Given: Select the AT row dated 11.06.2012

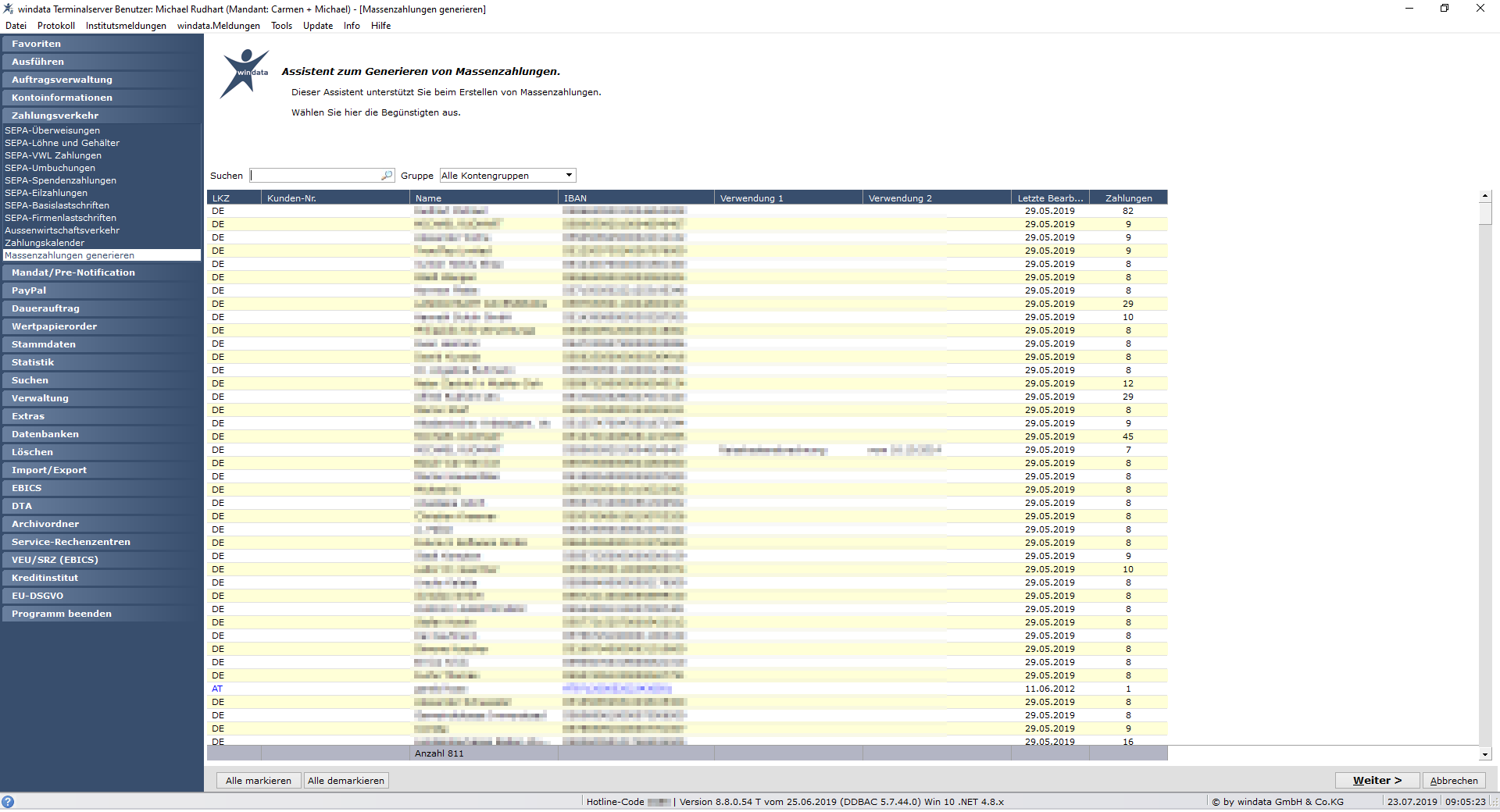Looking at the screenshot, I should point(687,689).
